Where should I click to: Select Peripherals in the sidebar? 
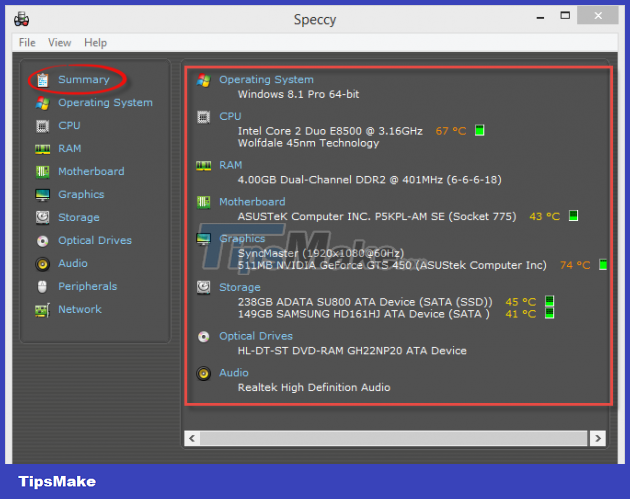[88, 286]
